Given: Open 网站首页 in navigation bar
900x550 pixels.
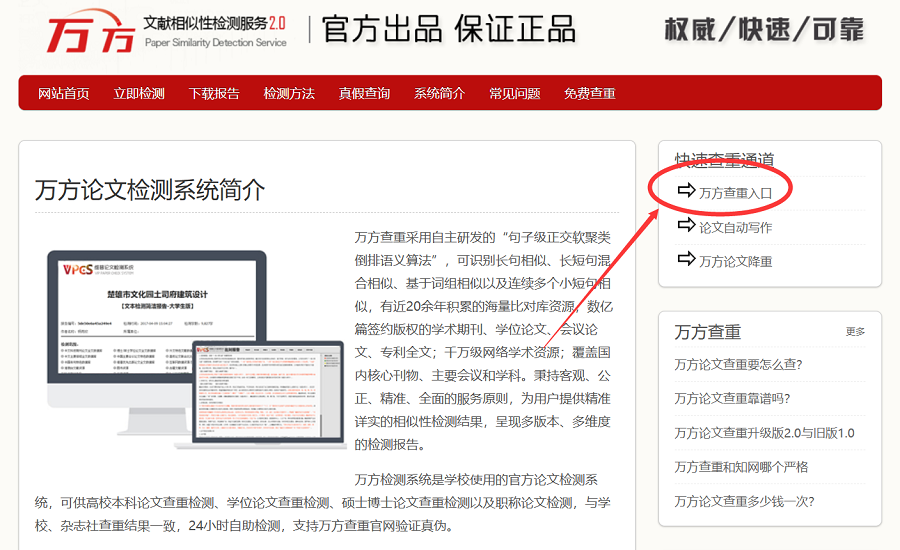Looking at the screenshot, I should (x=64, y=93).
